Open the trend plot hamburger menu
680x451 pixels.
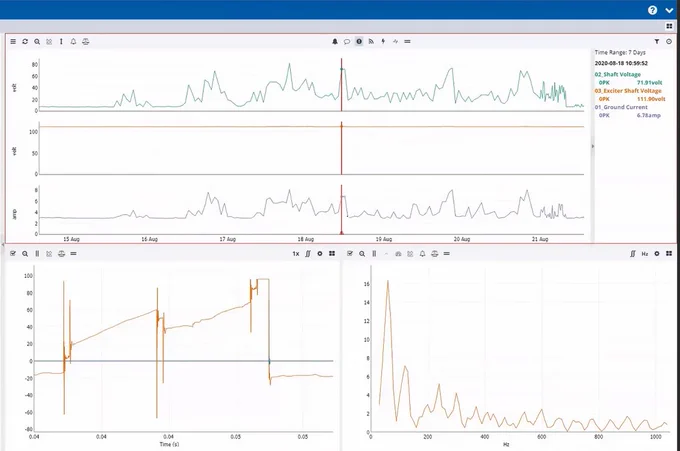13,42
